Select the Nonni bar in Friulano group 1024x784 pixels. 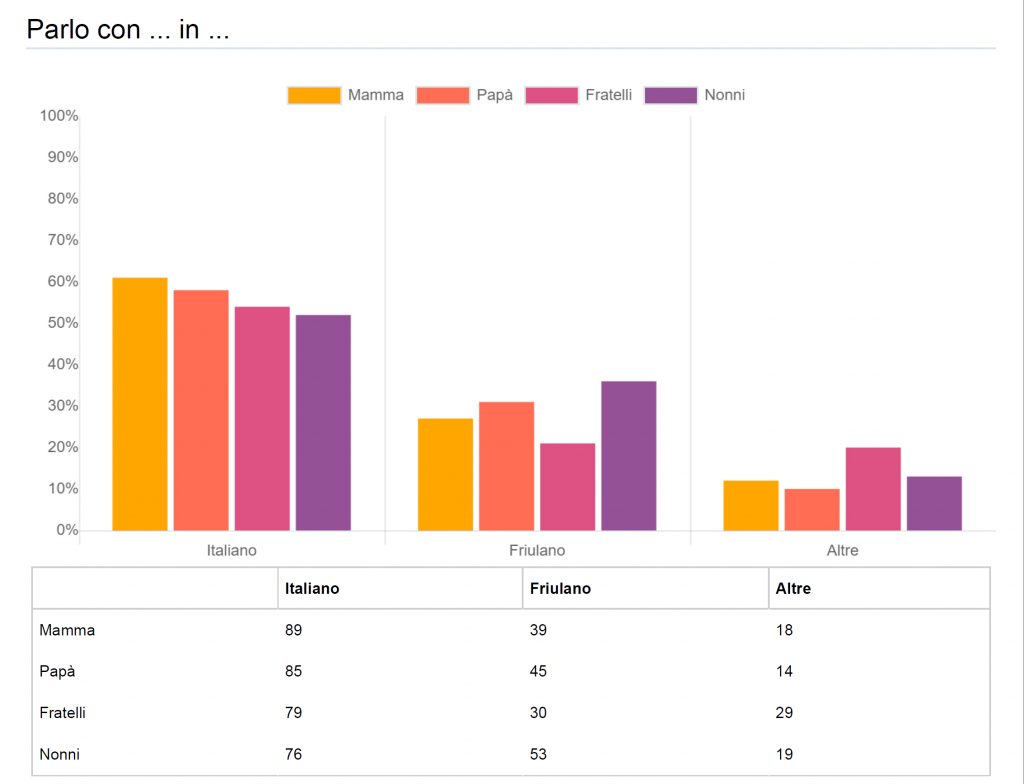coord(629,456)
